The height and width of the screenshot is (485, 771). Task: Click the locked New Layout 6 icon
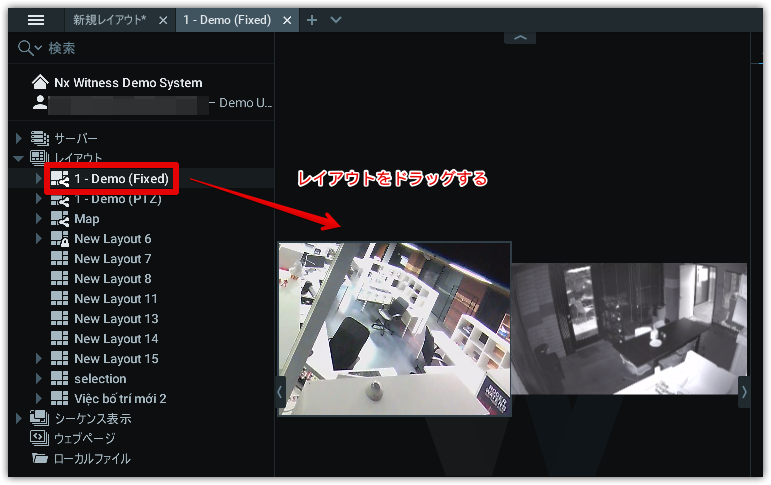(59, 239)
